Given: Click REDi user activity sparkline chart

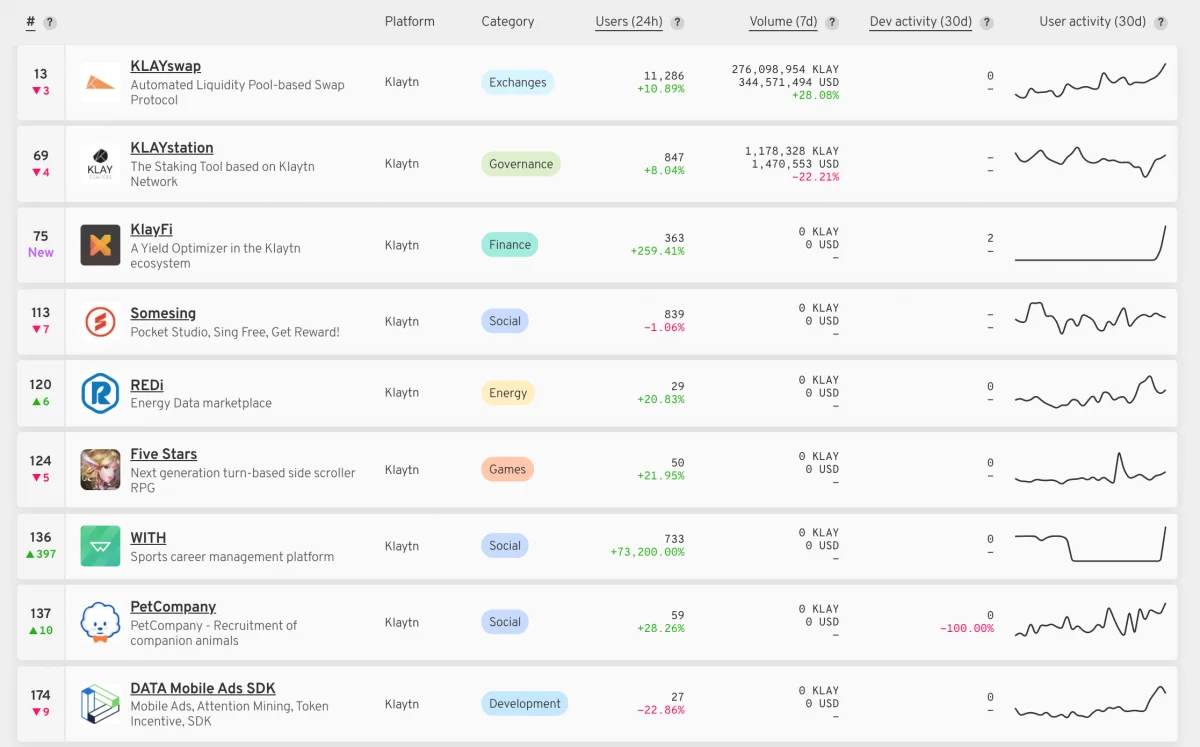Looking at the screenshot, I should point(1090,392).
